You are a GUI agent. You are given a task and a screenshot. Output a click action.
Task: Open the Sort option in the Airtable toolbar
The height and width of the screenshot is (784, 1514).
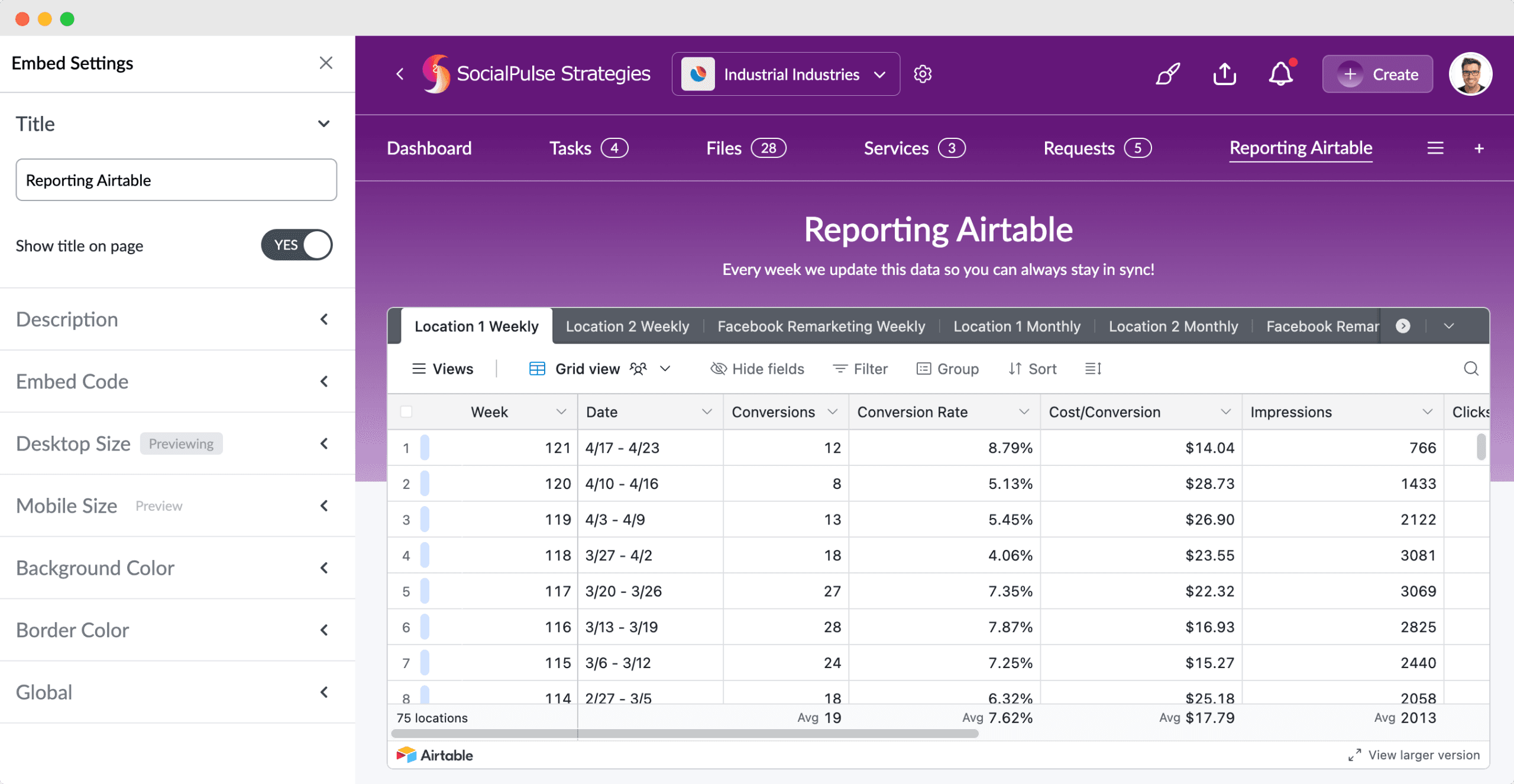[x=1032, y=368]
